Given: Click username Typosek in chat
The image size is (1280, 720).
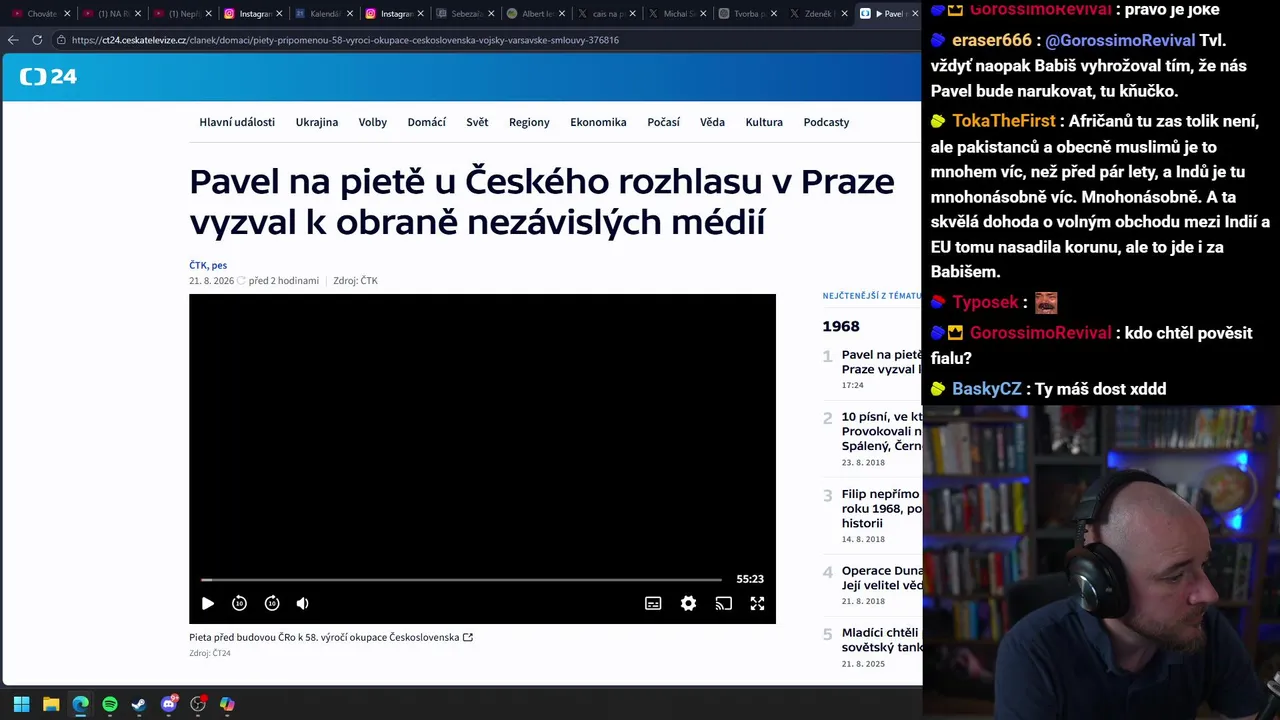Looking at the screenshot, I should coord(985,302).
